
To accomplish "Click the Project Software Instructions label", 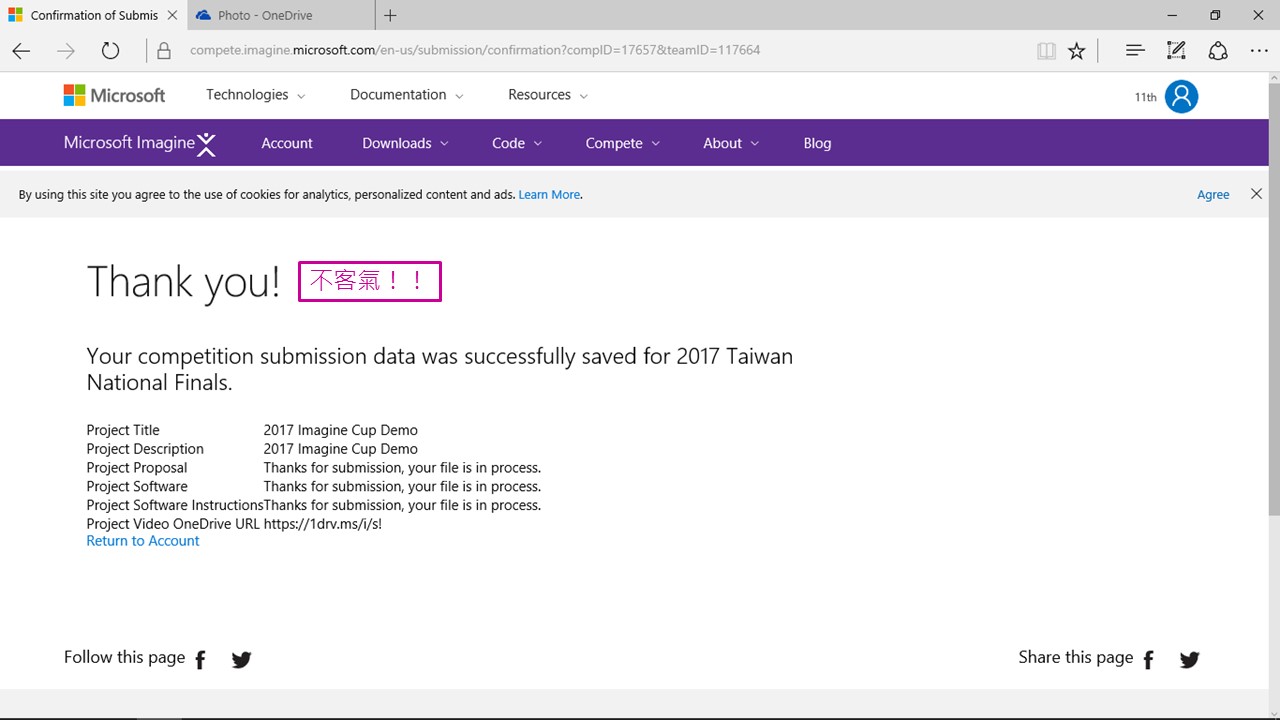I will pos(175,505).
